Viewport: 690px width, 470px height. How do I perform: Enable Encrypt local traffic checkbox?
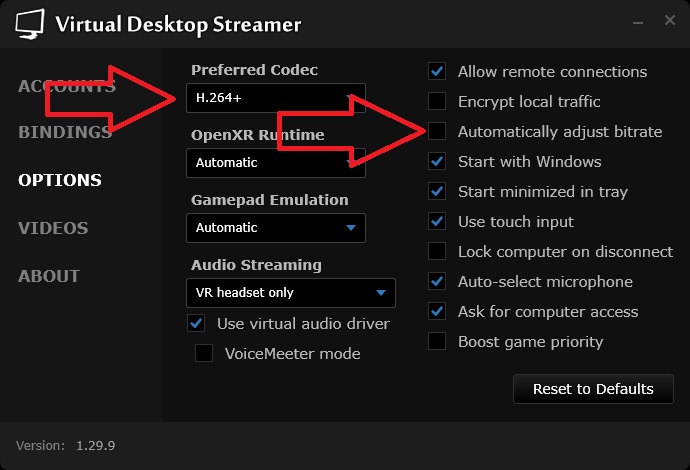click(x=437, y=101)
